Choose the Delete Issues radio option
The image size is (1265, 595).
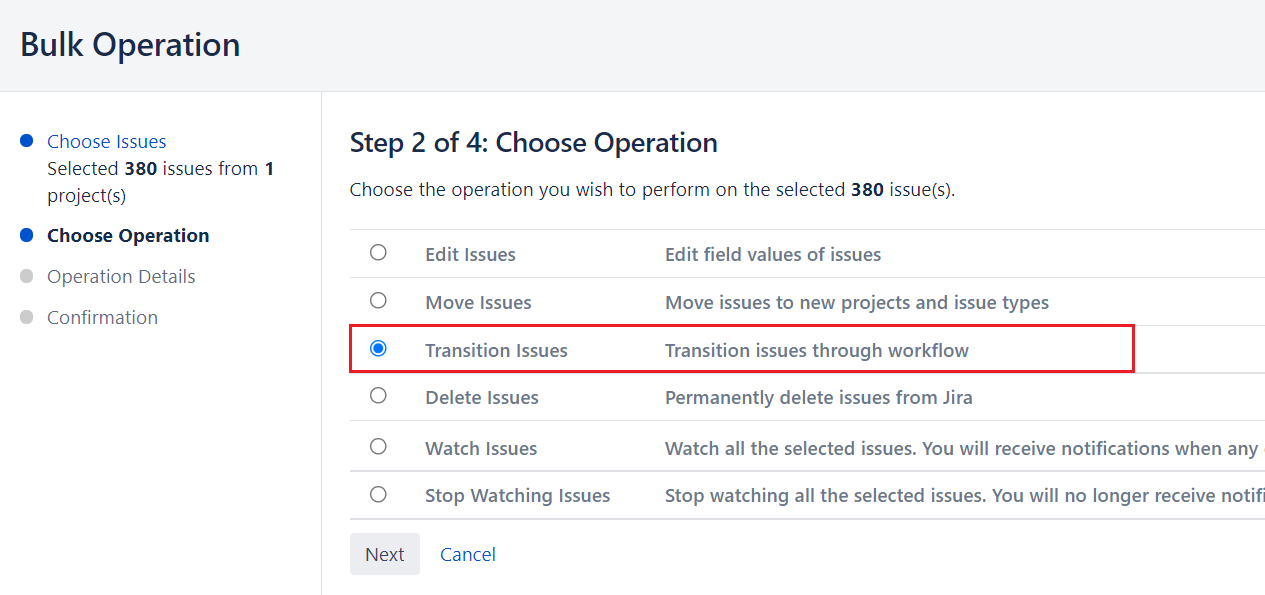(x=378, y=396)
